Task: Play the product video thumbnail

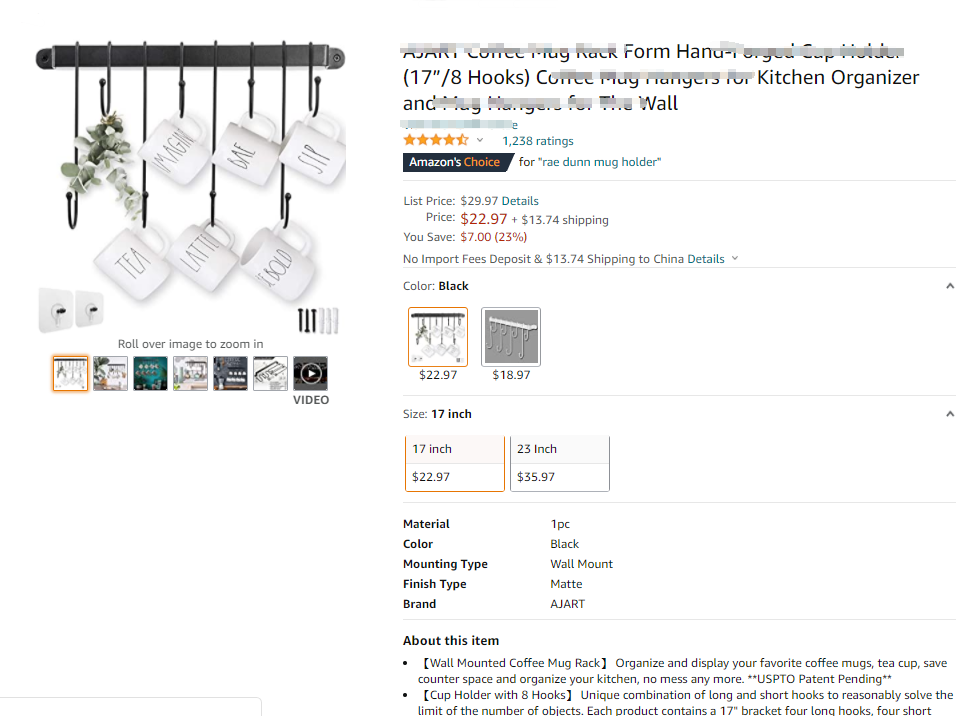Action: click(x=310, y=374)
